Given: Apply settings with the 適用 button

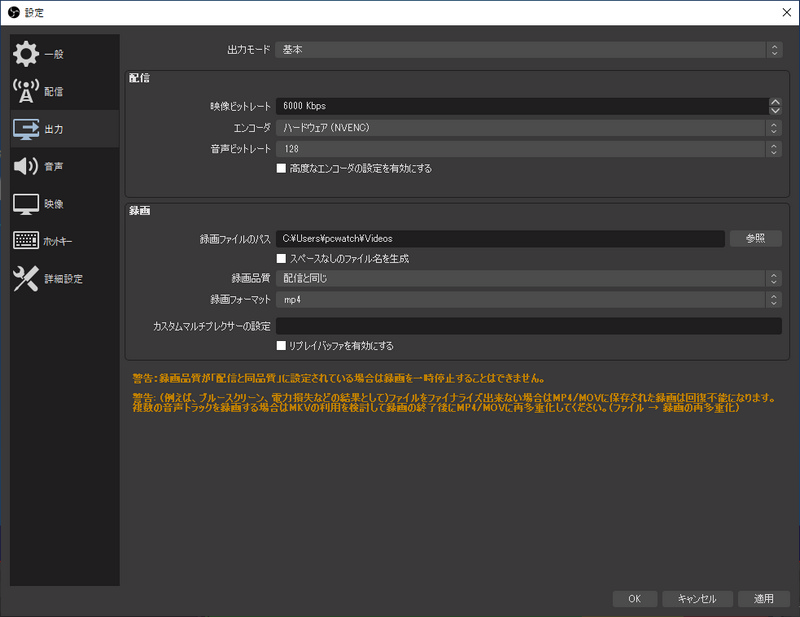Looking at the screenshot, I should point(764,599).
